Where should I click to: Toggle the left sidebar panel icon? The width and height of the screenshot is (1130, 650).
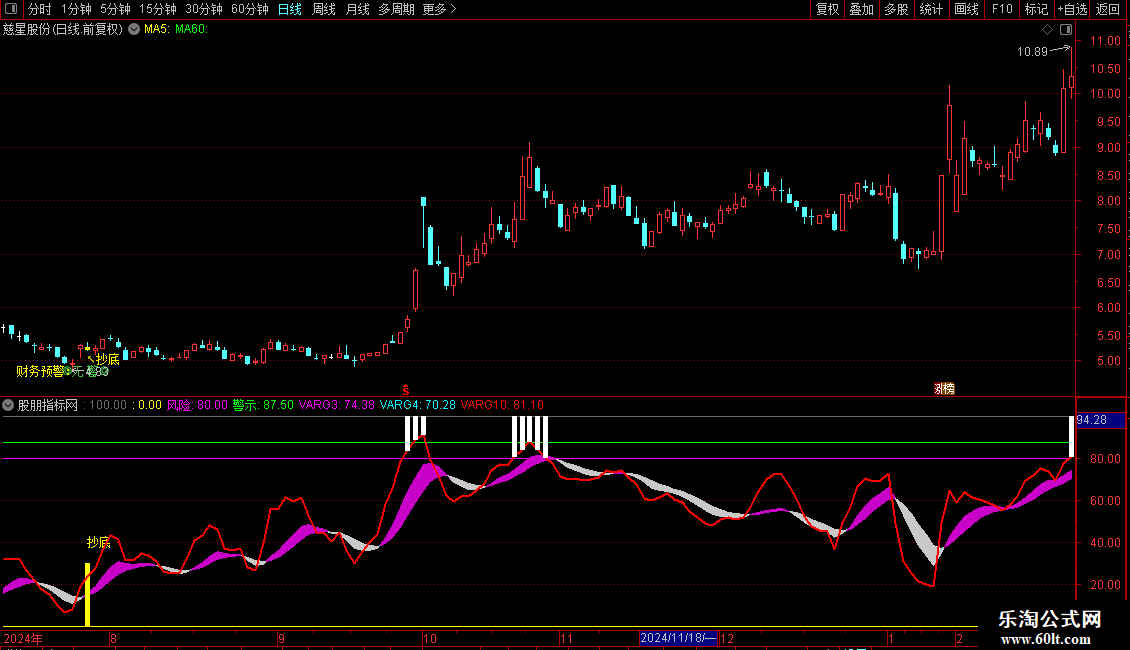12,9
